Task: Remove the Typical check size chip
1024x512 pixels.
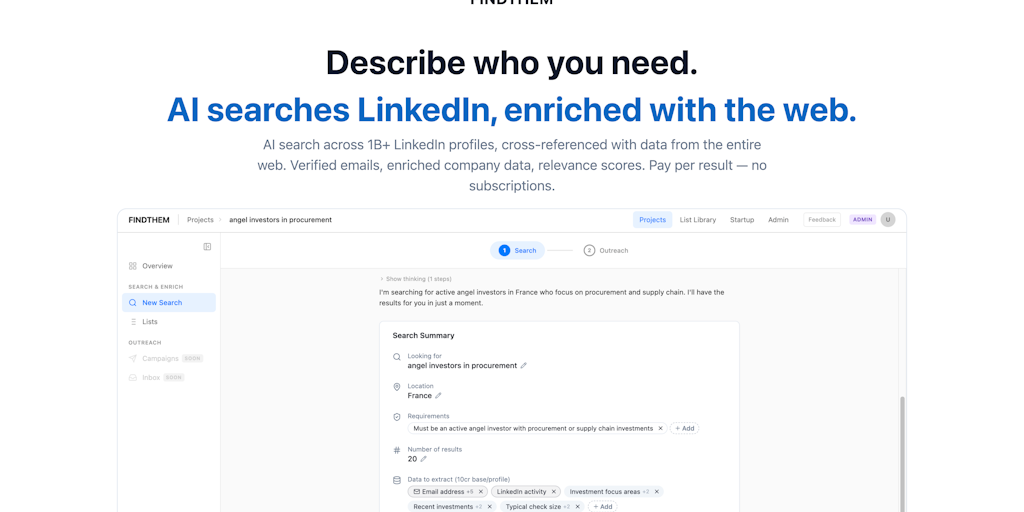Action: (x=577, y=507)
